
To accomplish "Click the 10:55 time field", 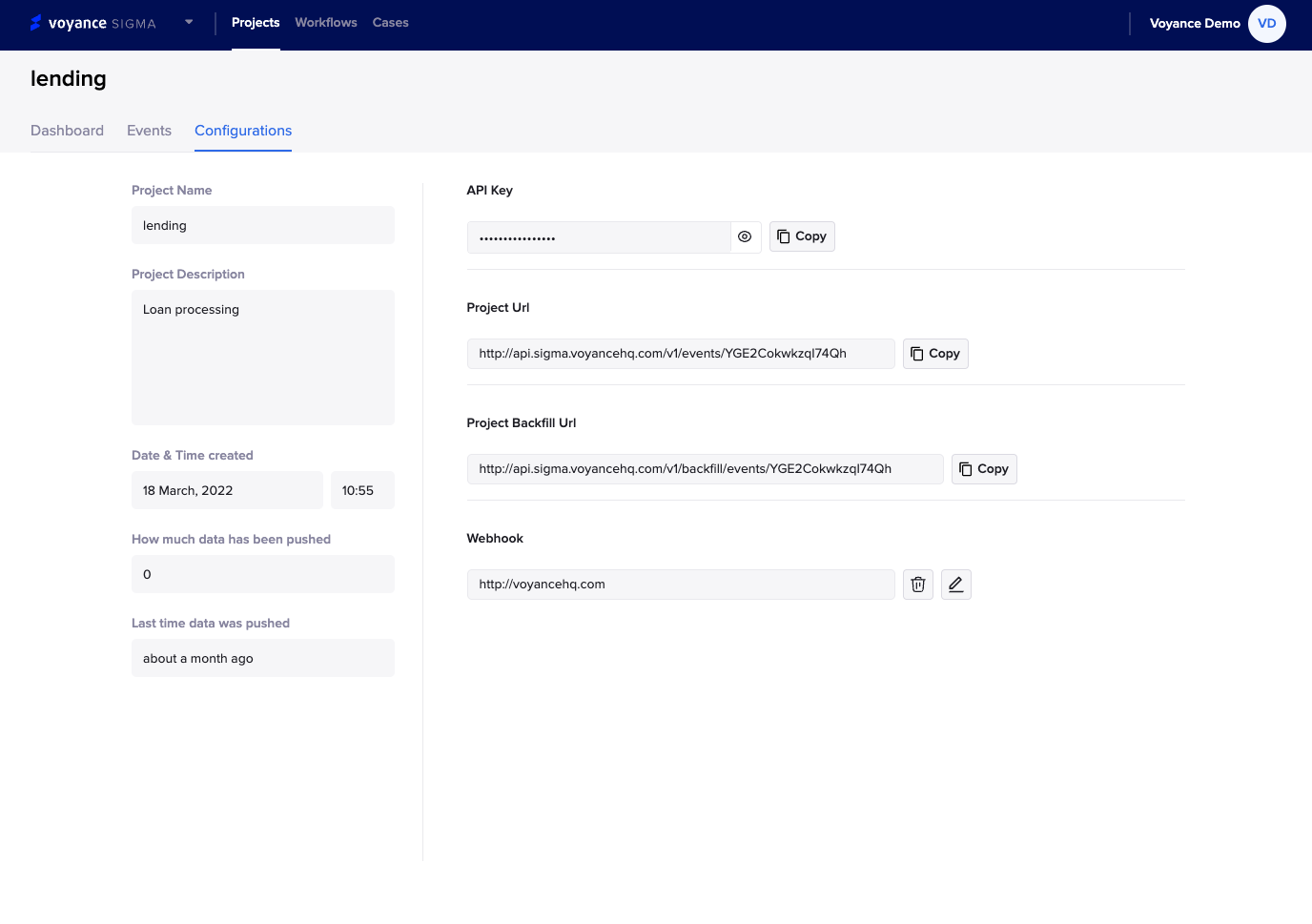I will coord(362,490).
